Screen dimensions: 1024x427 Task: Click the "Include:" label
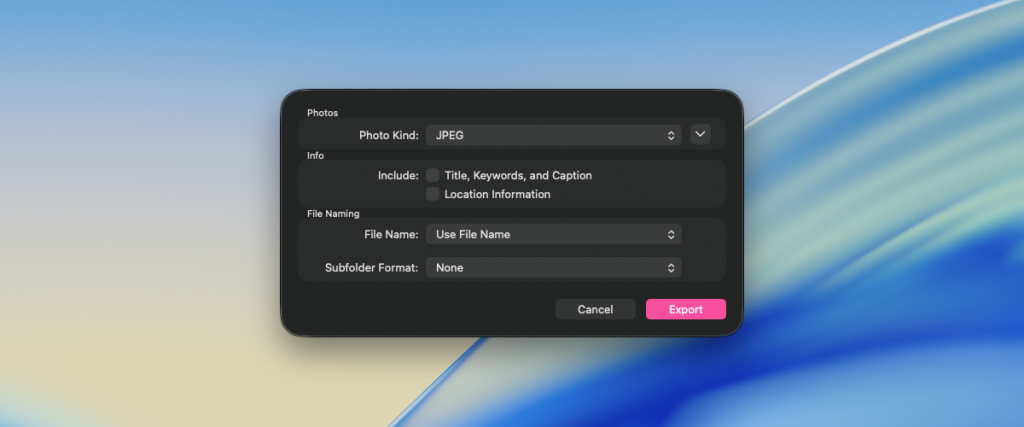click(x=398, y=175)
